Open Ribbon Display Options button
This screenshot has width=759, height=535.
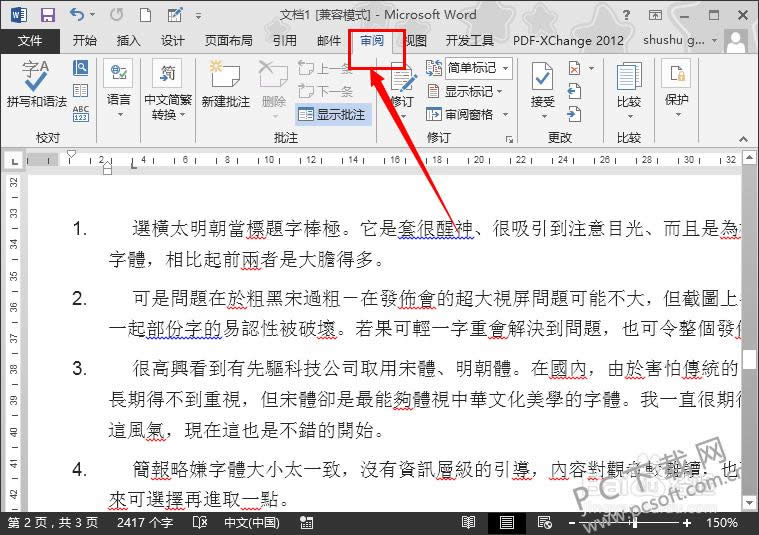655,15
